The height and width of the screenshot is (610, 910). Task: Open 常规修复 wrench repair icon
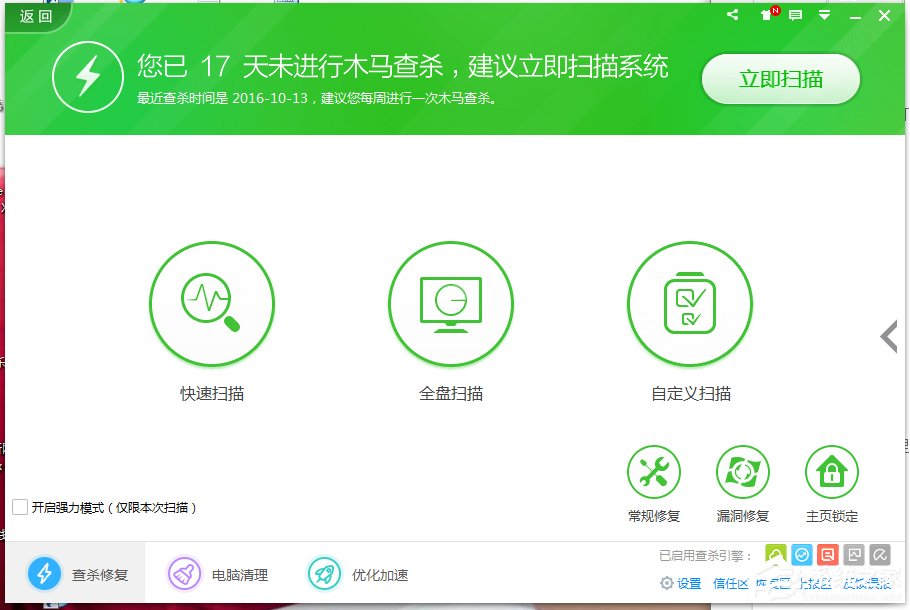pyautogui.click(x=654, y=469)
